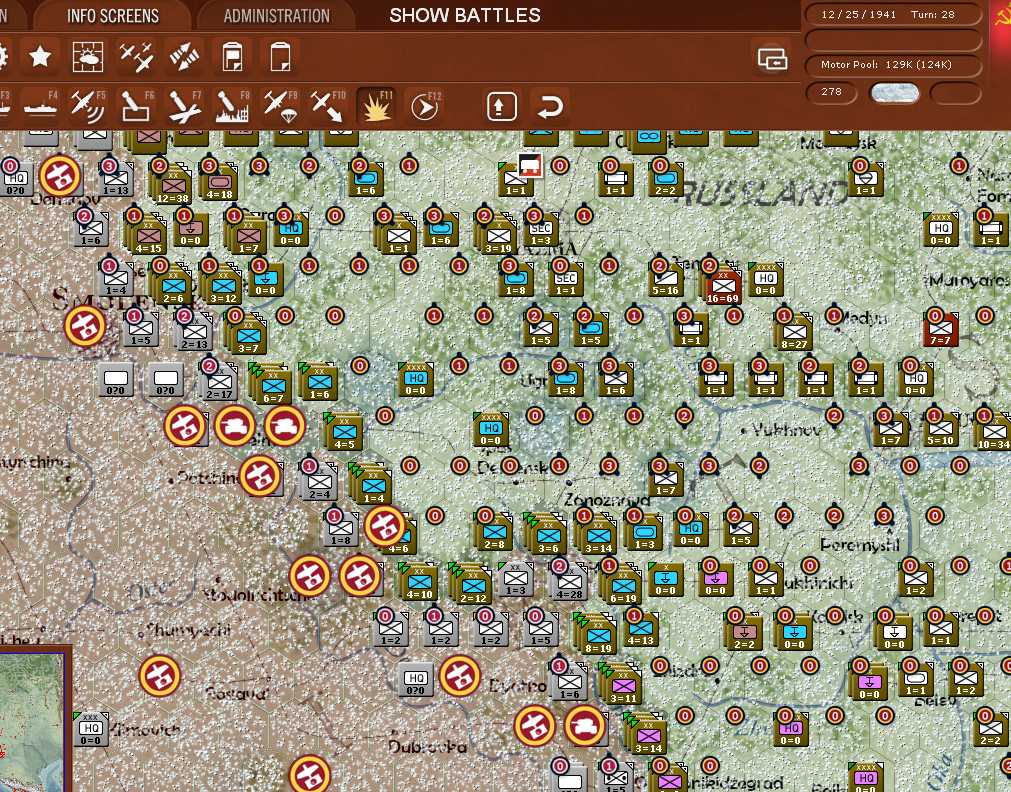This screenshot has height=792, width=1011.
Task: Click the air interdiction F10 icon
Action: (x=327, y=105)
